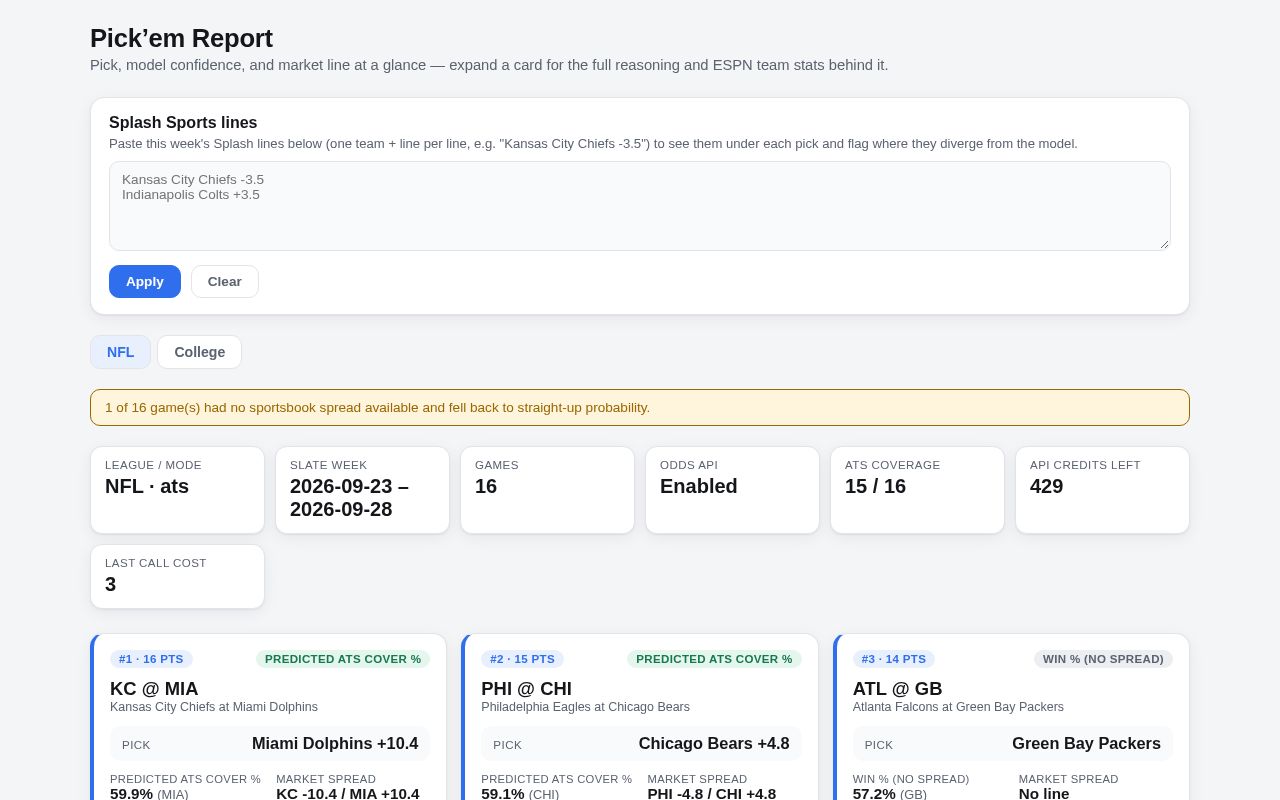
Task: Switch to the College tab
Action: [200, 352]
